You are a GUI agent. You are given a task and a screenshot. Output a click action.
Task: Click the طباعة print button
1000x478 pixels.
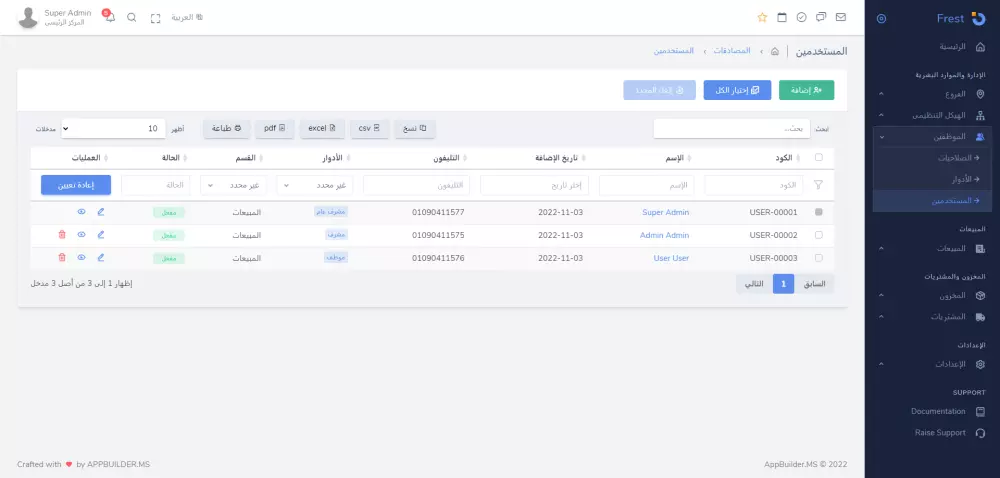[x=226, y=129]
